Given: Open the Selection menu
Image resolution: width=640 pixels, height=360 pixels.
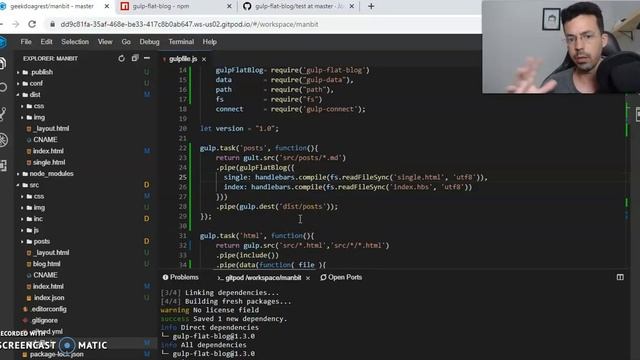Looking at the screenshot, I should click(x=75, y=42).
